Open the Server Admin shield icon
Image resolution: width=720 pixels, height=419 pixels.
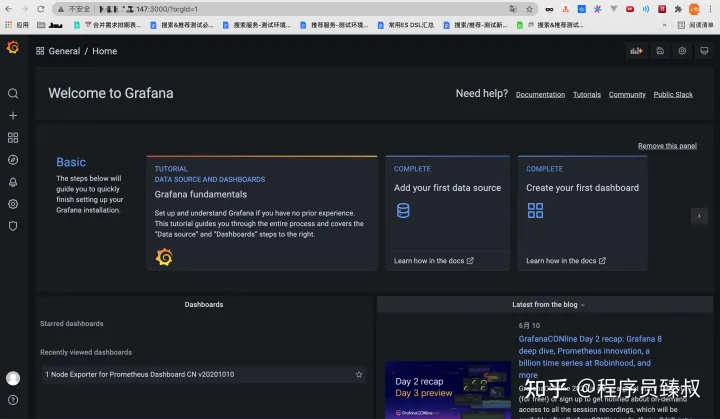13,226
